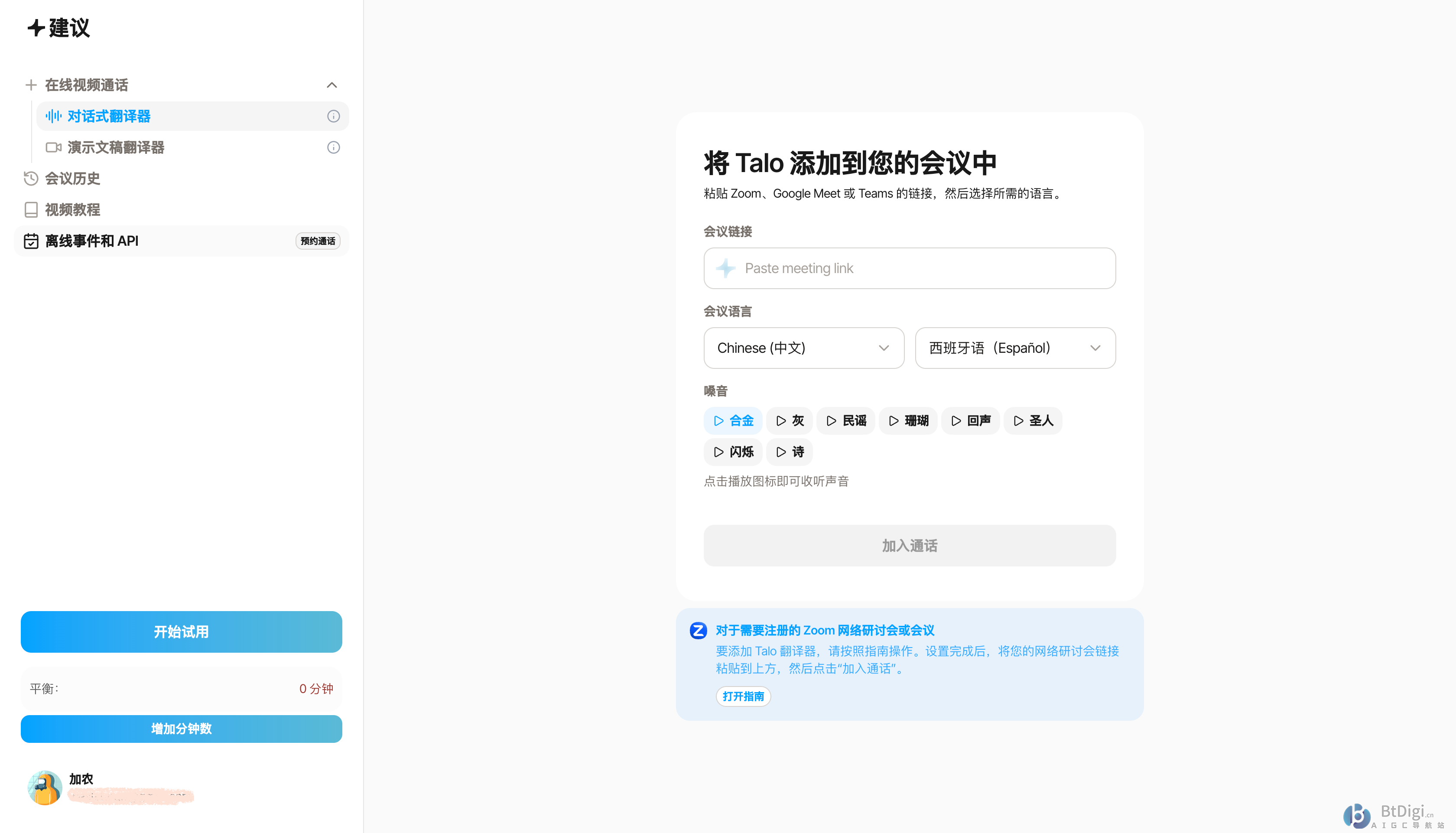This screenshot has height=833, width=1456.
Task: Click info icon beside 对话式翻译器
Action: (x=333, y=116)
